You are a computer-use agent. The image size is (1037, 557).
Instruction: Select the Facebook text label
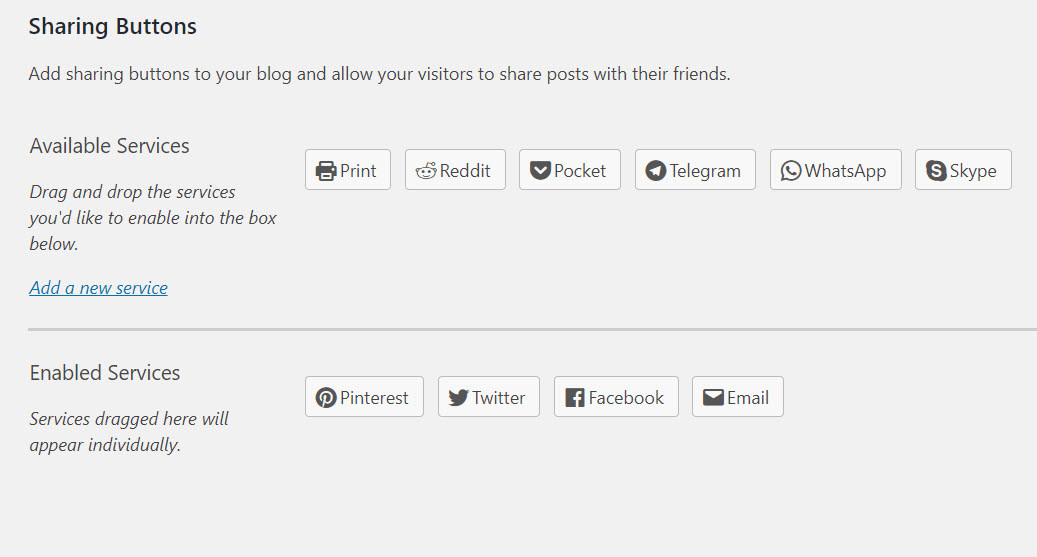626,398
